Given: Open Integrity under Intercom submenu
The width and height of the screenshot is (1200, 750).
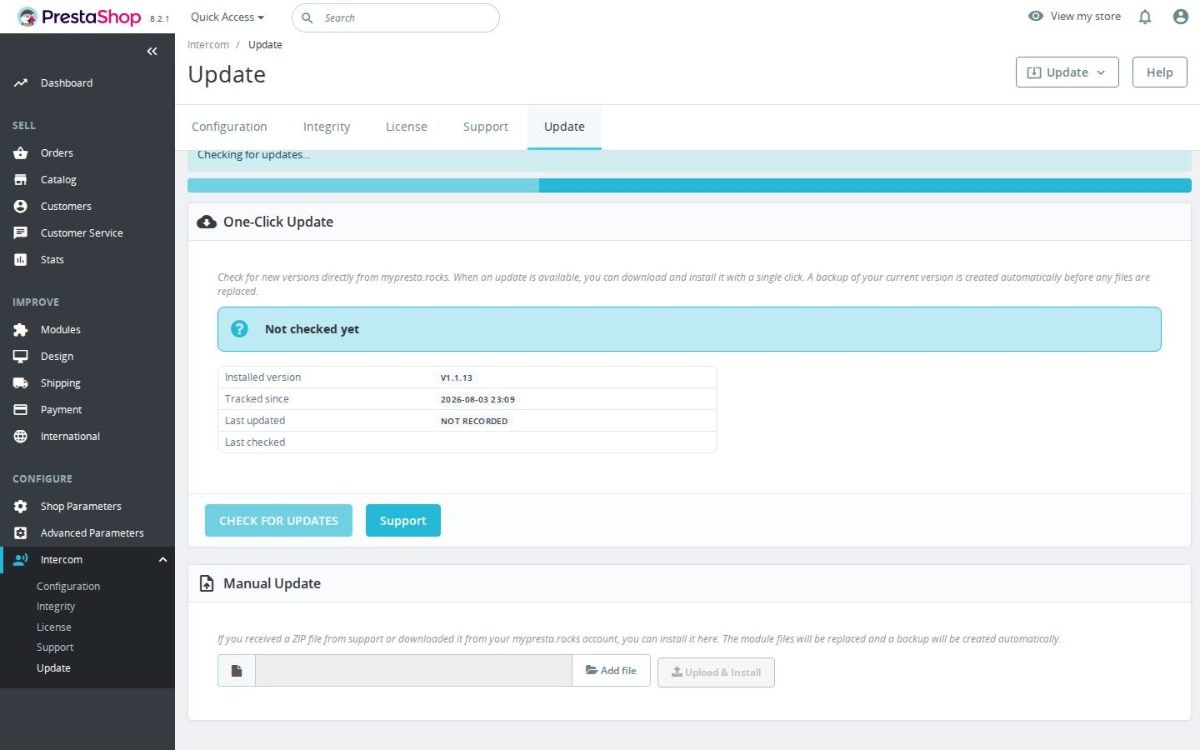Looking at the screenshot, I should coord(56,606).
